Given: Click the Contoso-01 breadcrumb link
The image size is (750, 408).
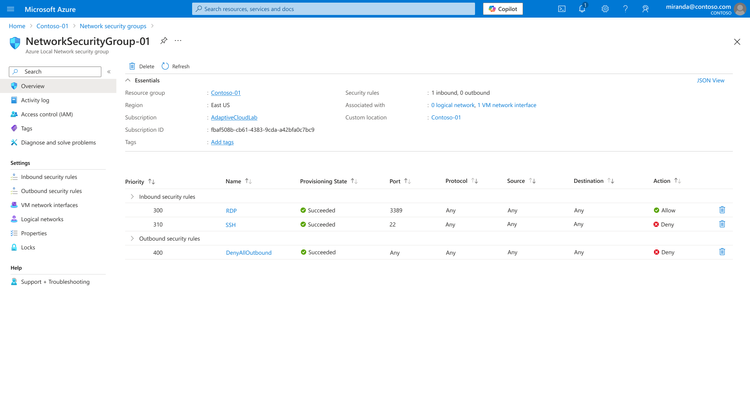Looking at the screenshot, I should click(x=52, y=26).
